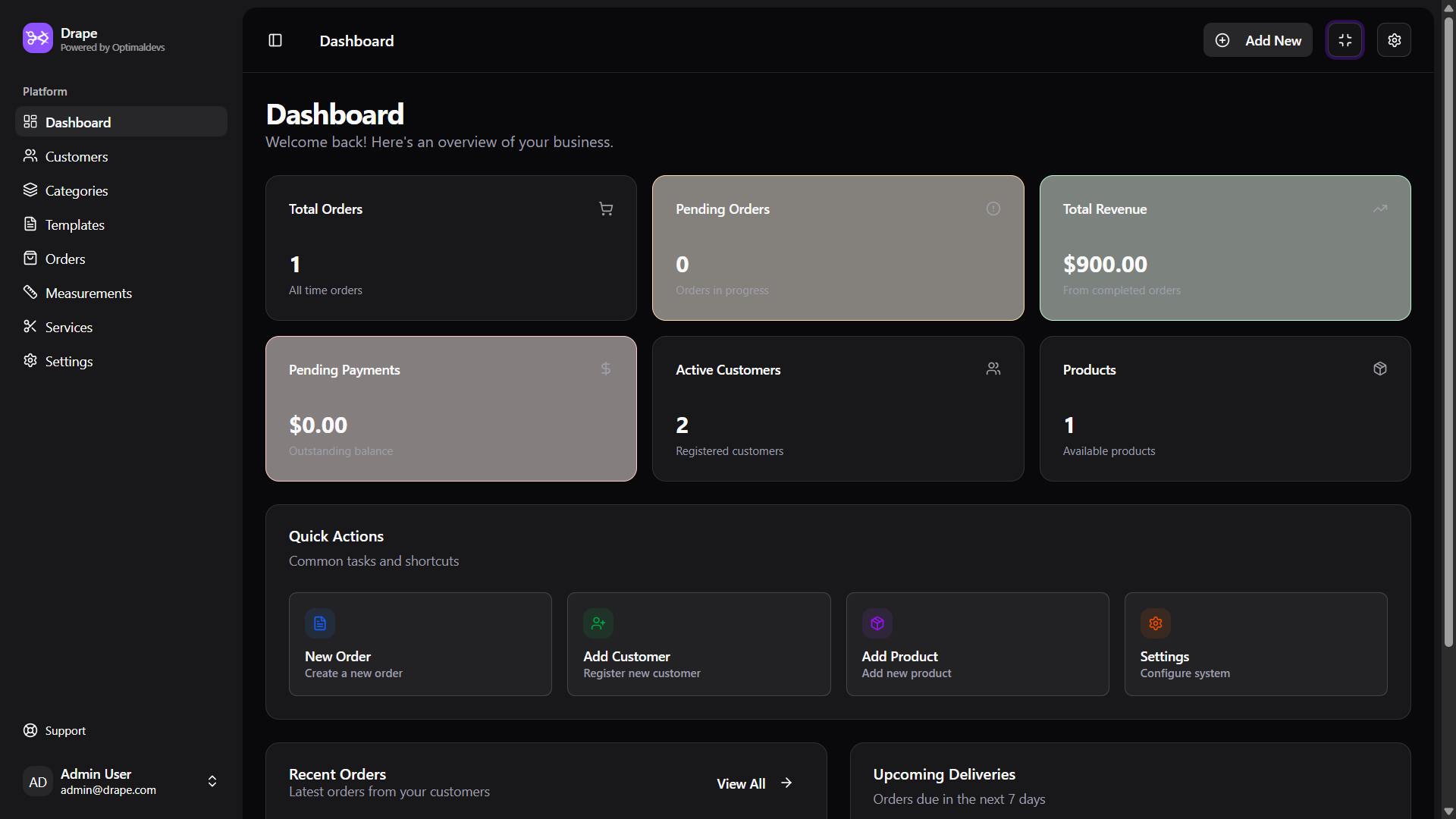Click the Add New button

(x=1257, y=40)
